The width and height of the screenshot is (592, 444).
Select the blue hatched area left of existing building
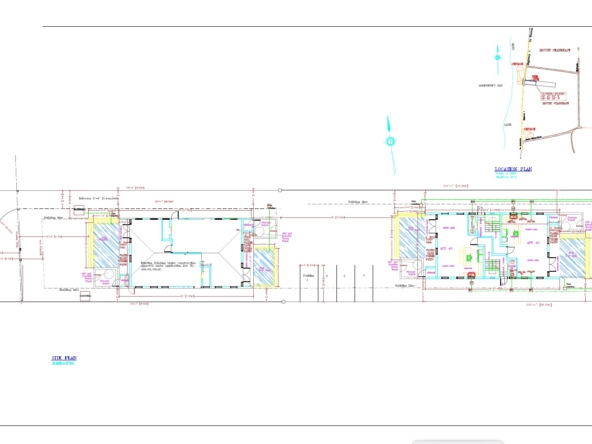click(x=106, y=246)
